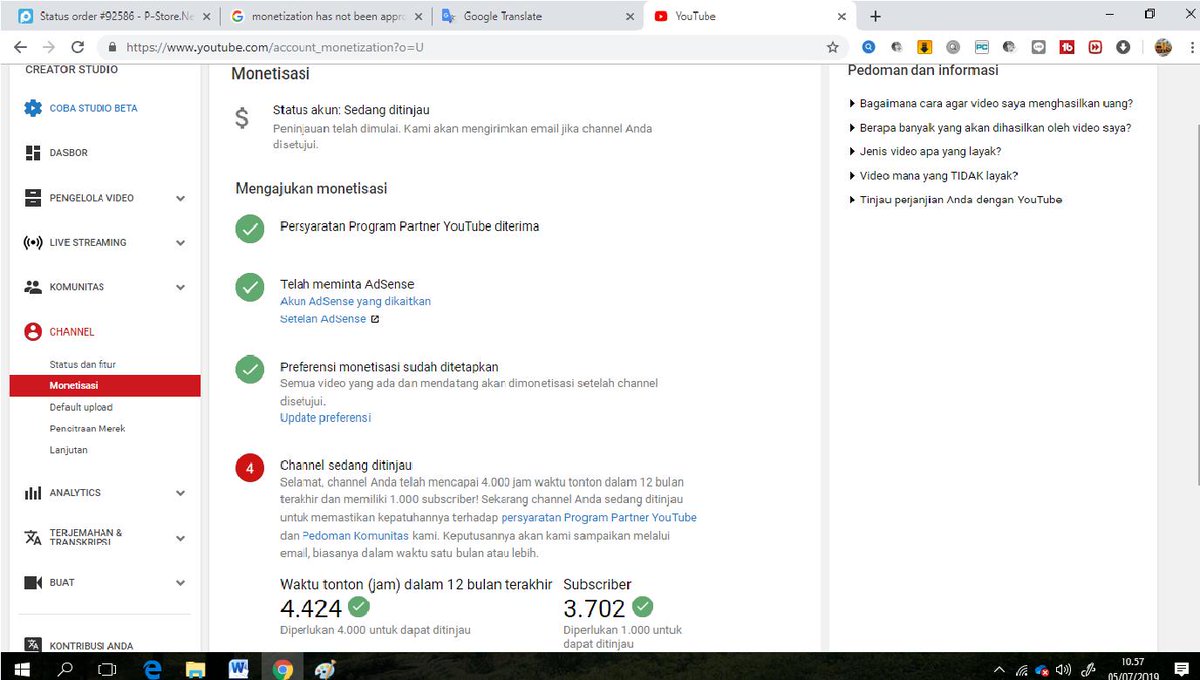This screenshot has height=680, width=1200.
Task: Switch to Status order #92586 tab
Action: (113, 16)
